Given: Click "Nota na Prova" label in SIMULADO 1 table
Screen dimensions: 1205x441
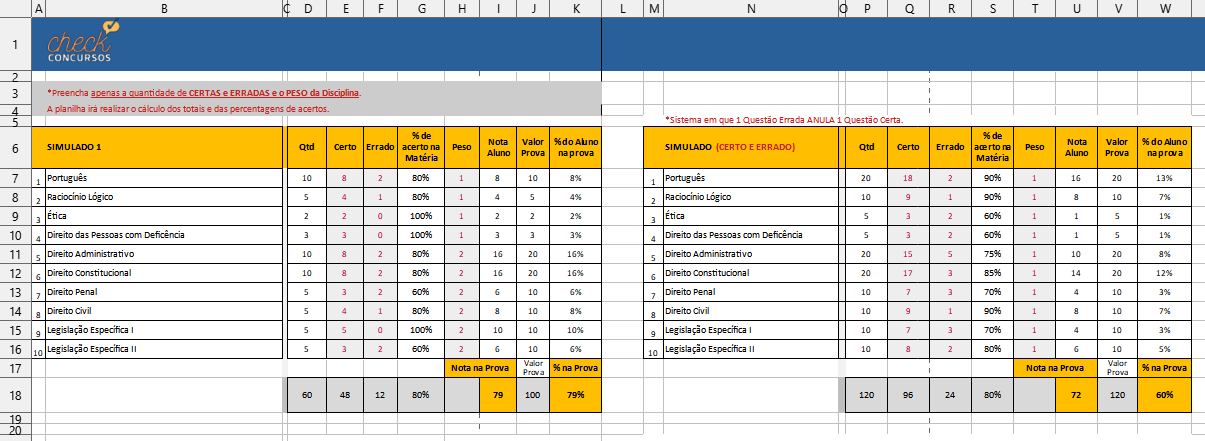Looking at the screenshot, I should click(481, 368).
